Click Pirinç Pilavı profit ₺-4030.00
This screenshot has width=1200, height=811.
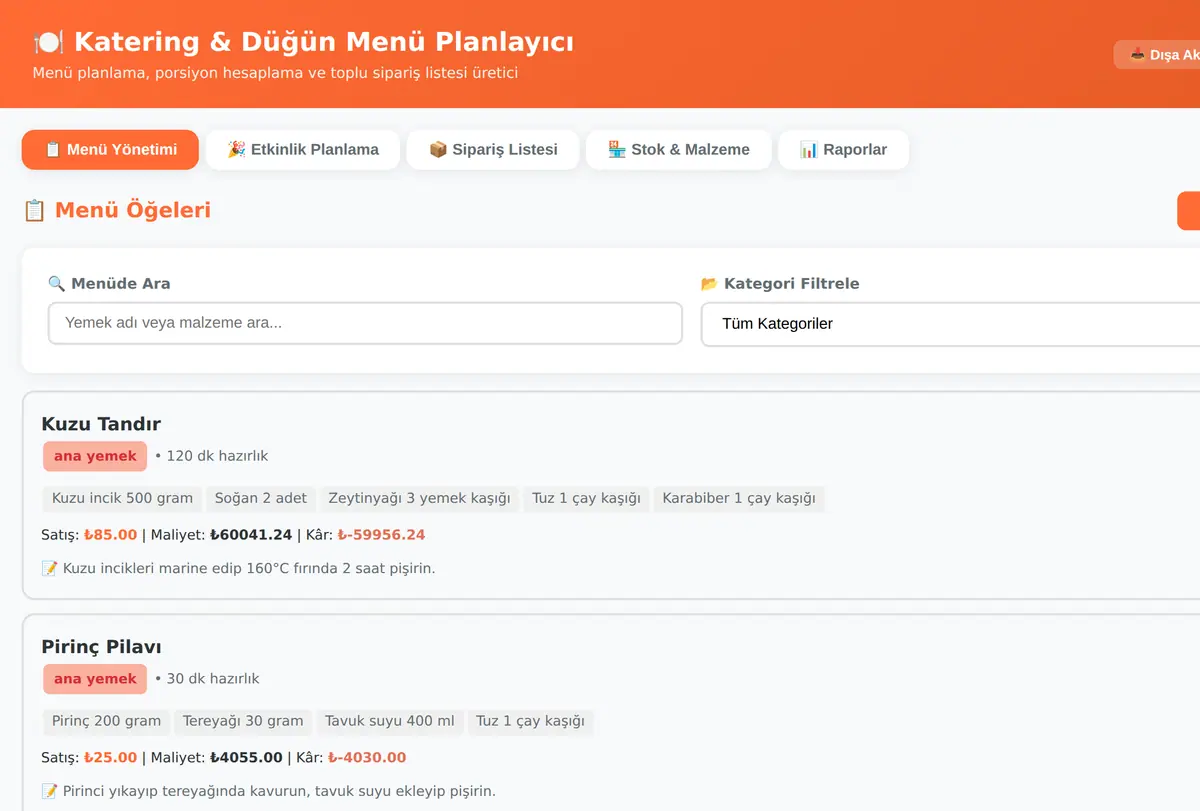click(367, 758)
